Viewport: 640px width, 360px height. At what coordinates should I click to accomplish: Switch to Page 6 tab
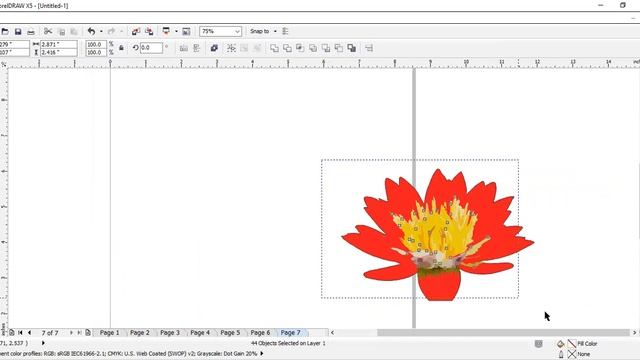[260, 333]
